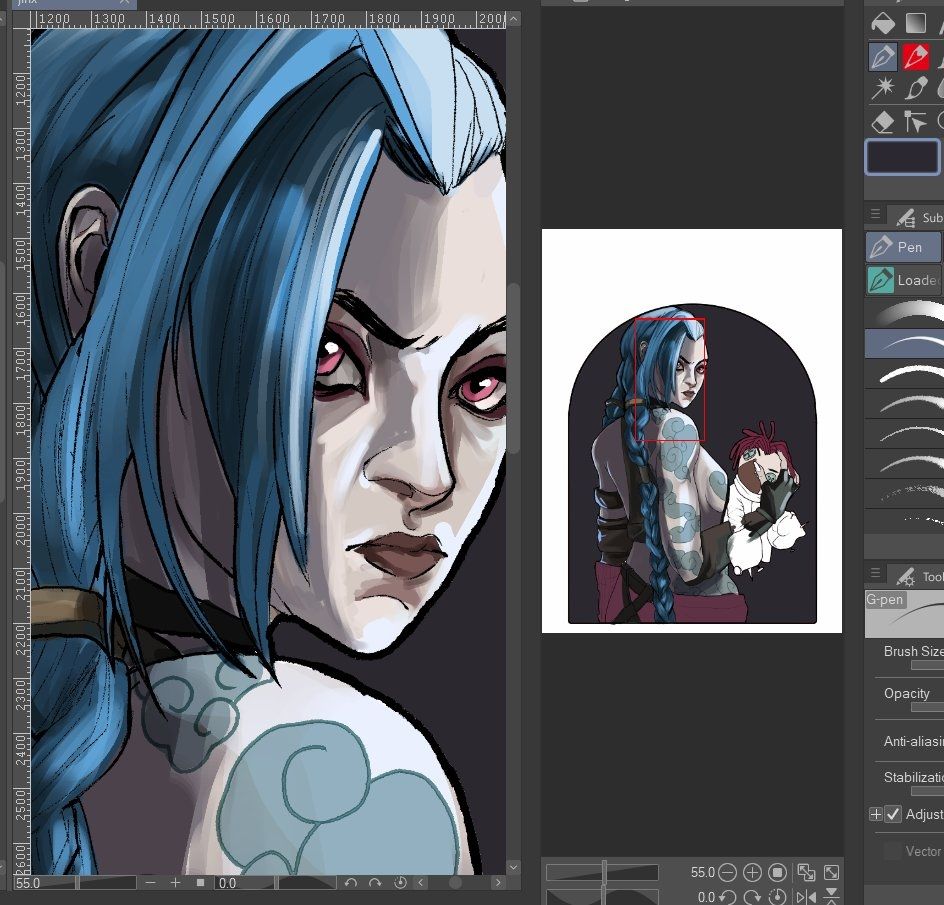Zoom out the canvas with minus button
This screenshot has width=944, height=905.
[x=151, y=883]
